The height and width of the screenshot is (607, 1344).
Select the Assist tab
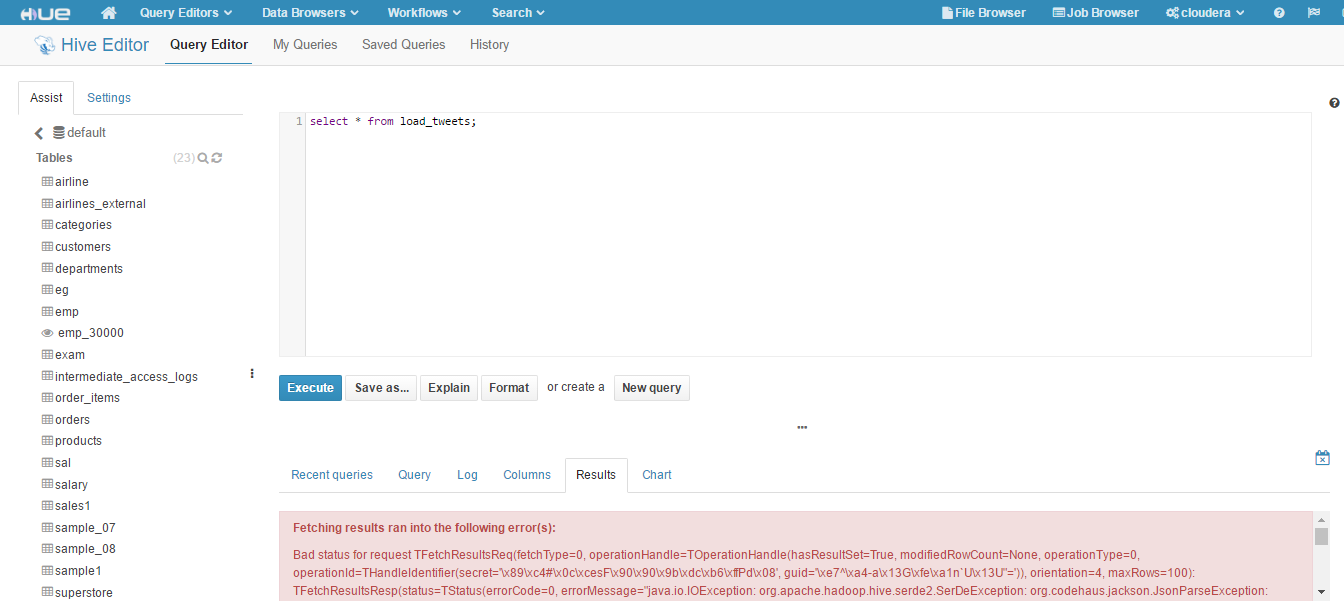click(46, 98)
